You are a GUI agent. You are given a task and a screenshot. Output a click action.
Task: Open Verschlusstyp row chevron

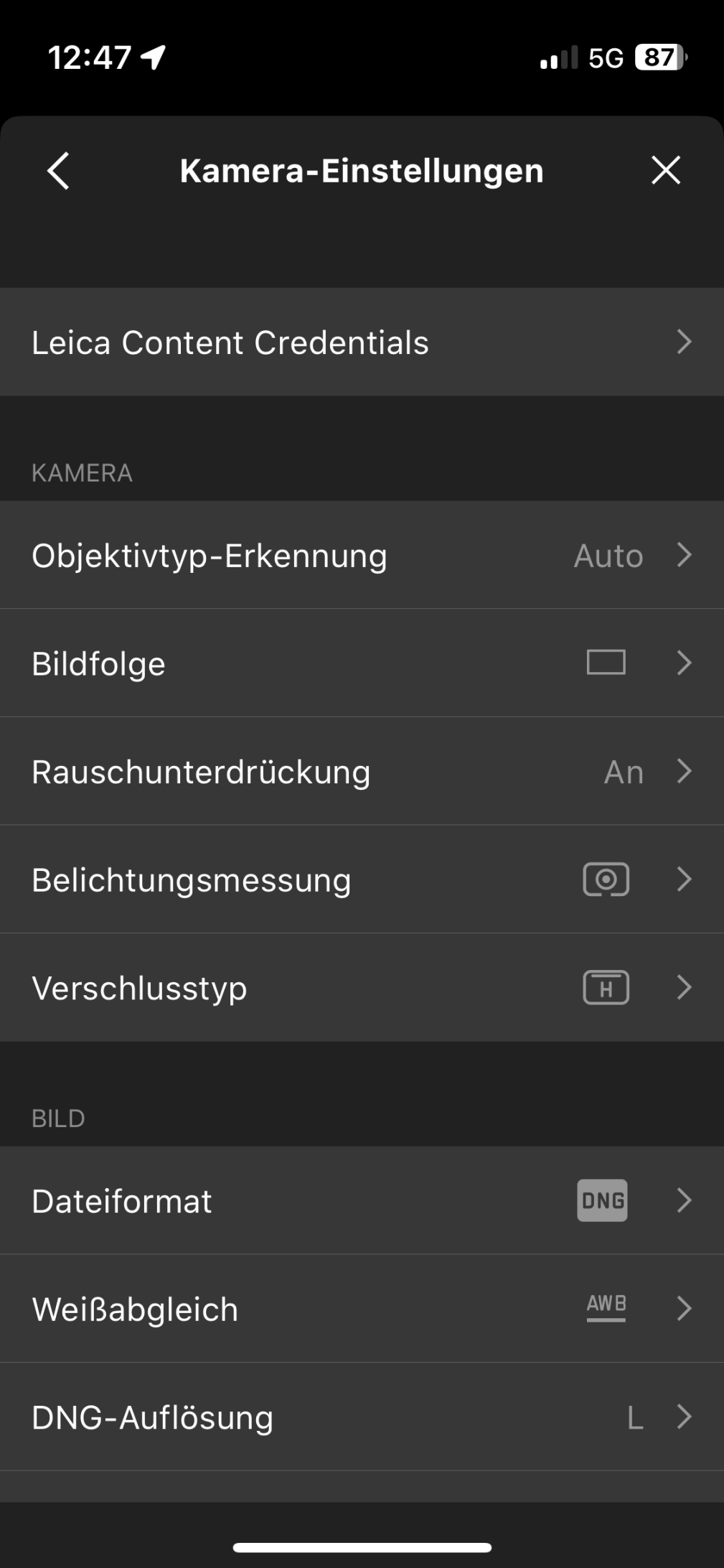(x=684, y=988)
